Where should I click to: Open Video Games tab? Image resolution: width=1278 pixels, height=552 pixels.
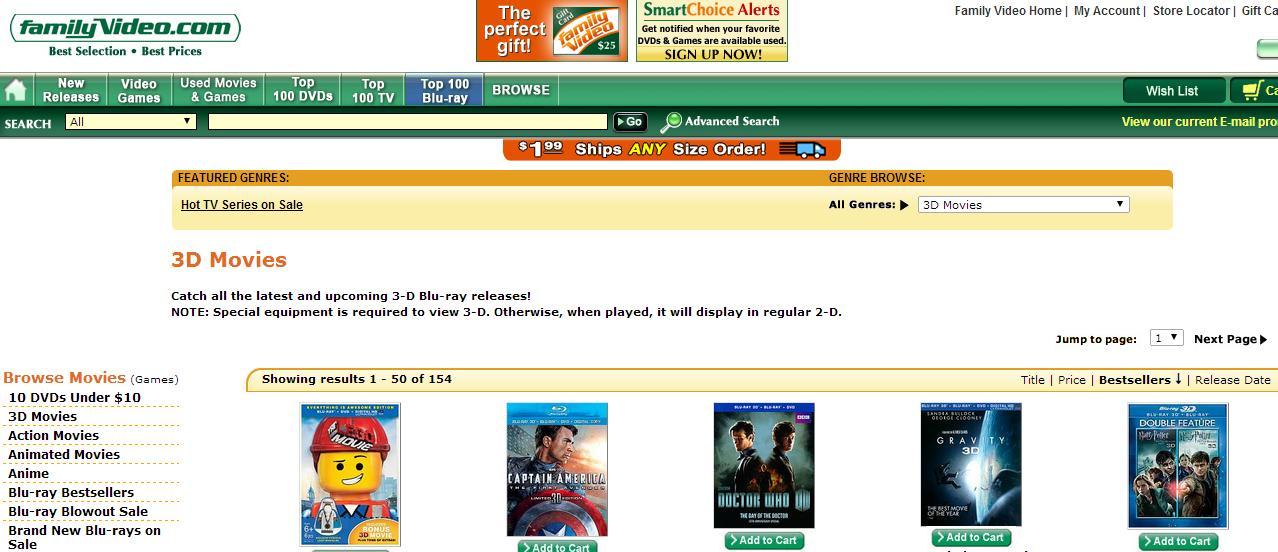pos(139,90)
